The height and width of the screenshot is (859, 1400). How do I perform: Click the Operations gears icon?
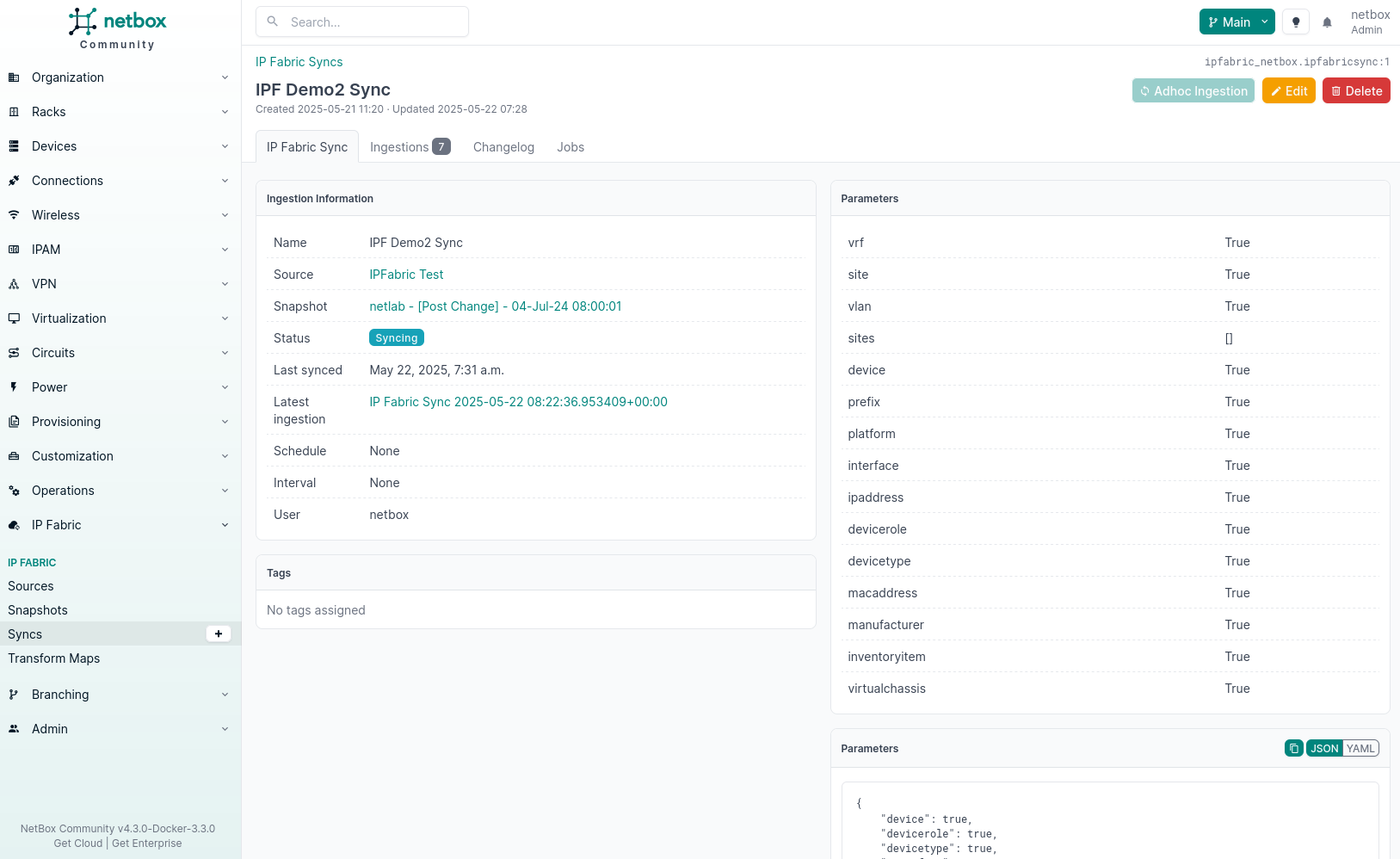(x=14, y=491)
